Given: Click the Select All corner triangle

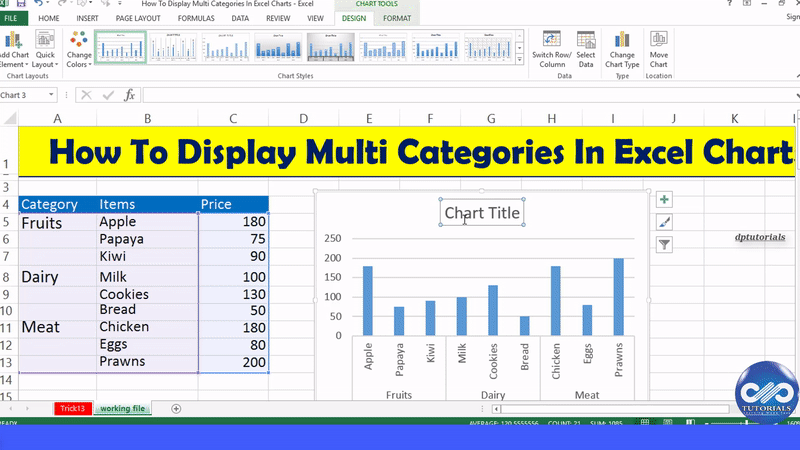Looking at the screenshot, I should coord(10,119).
